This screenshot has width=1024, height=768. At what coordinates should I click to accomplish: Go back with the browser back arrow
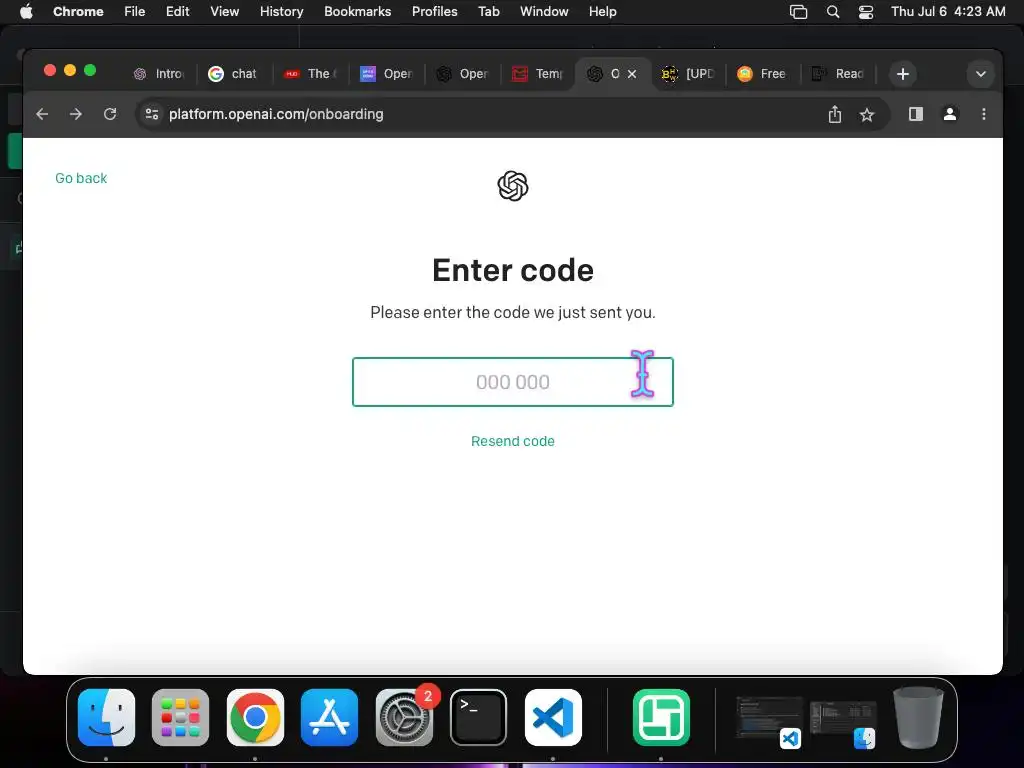(42, 114)
